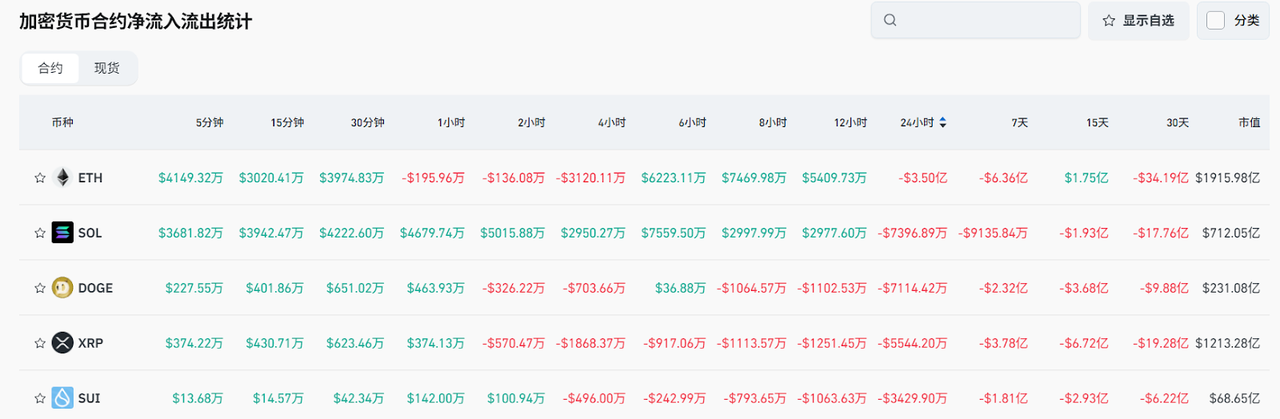Select SUI 1-hour value $142.00万
Screen dimensions: 1280x419
tap(436, 398)
